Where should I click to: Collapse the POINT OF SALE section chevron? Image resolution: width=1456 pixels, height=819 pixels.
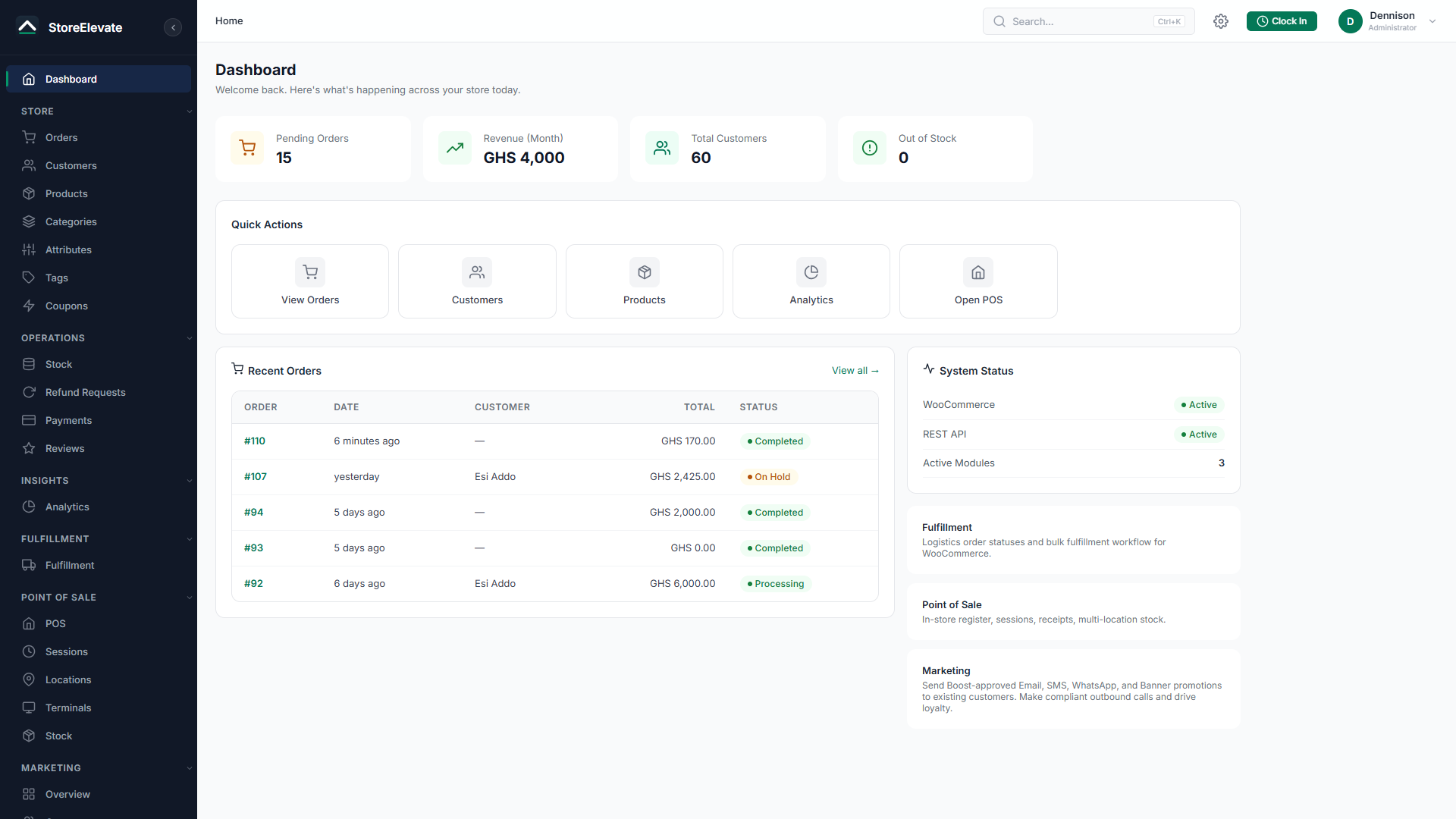pos(189,598)
